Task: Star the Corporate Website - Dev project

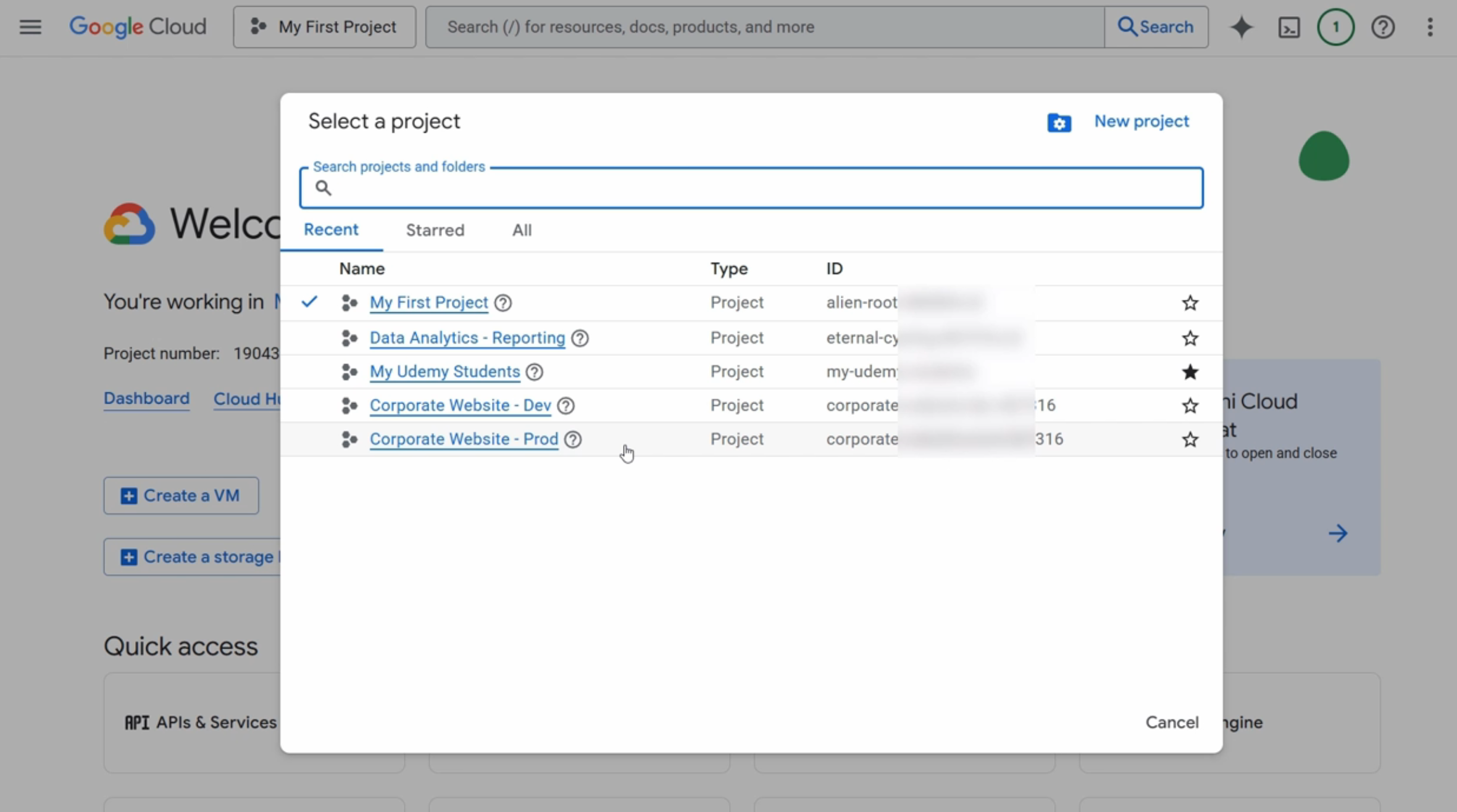Action: pos(1190,405)
